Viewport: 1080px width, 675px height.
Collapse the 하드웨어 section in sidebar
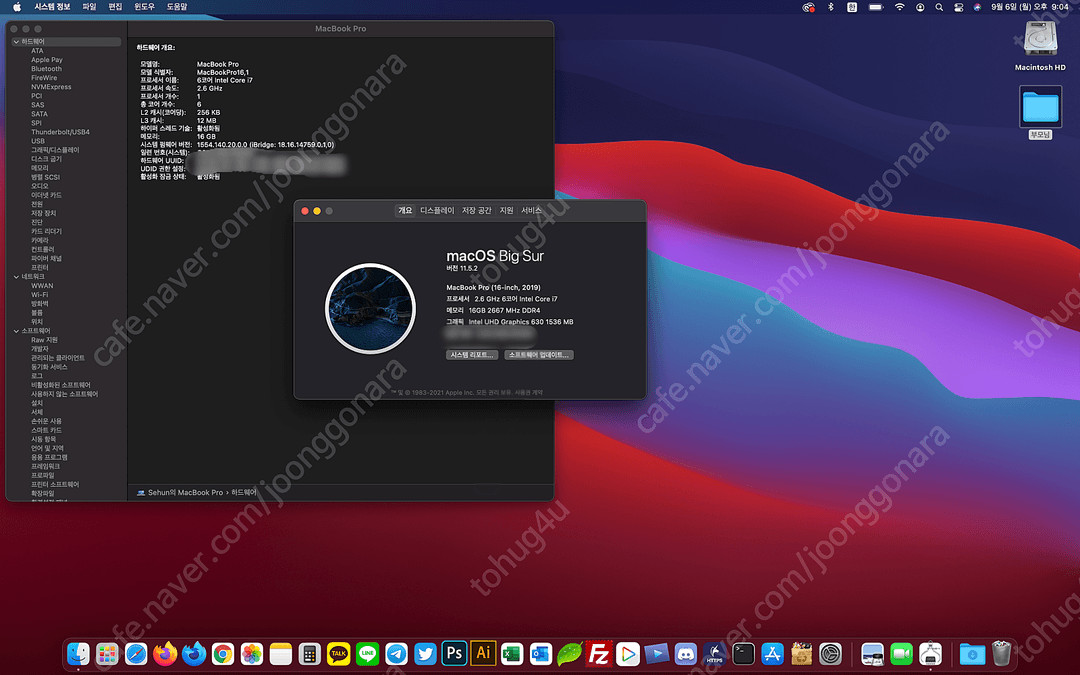tap(16, 42)
